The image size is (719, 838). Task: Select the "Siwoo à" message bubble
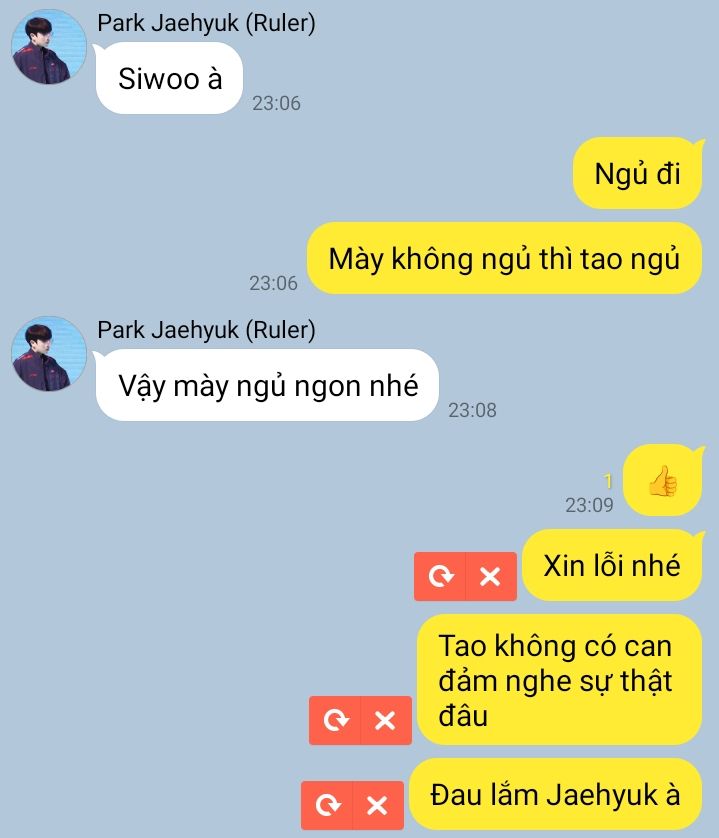click(169, 78)
